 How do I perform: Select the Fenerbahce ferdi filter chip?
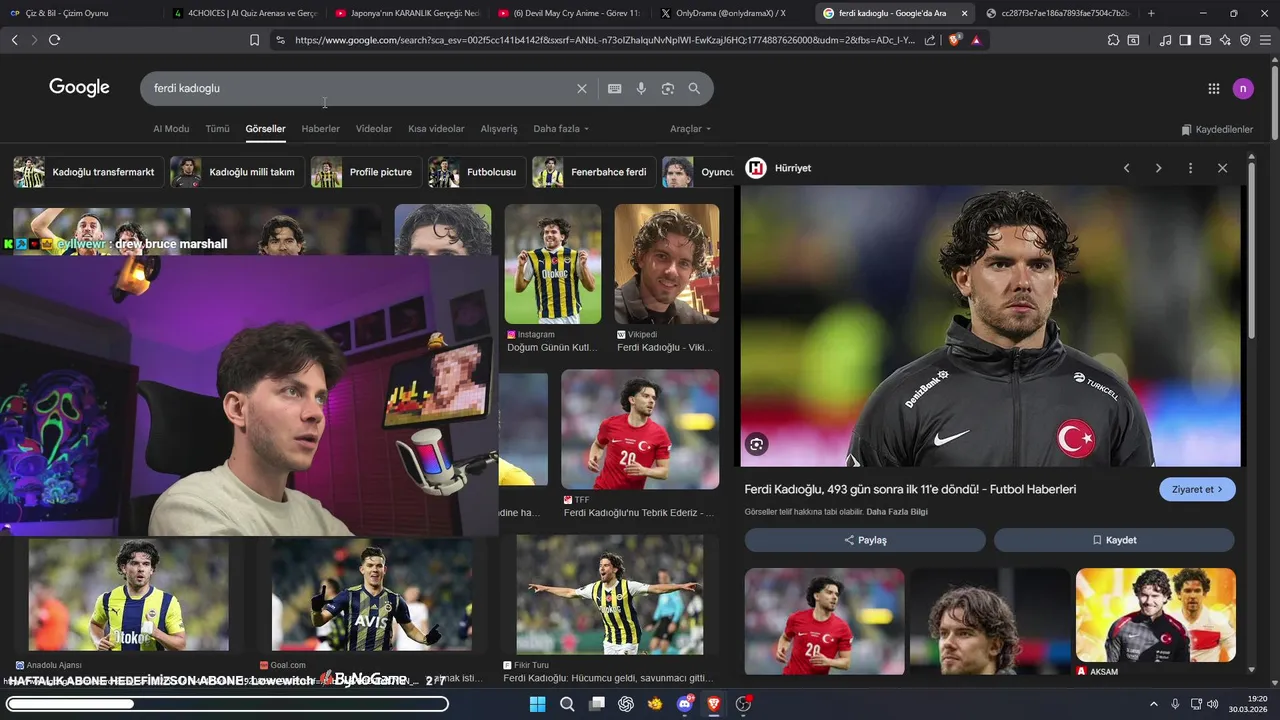(x=594, y=172)
